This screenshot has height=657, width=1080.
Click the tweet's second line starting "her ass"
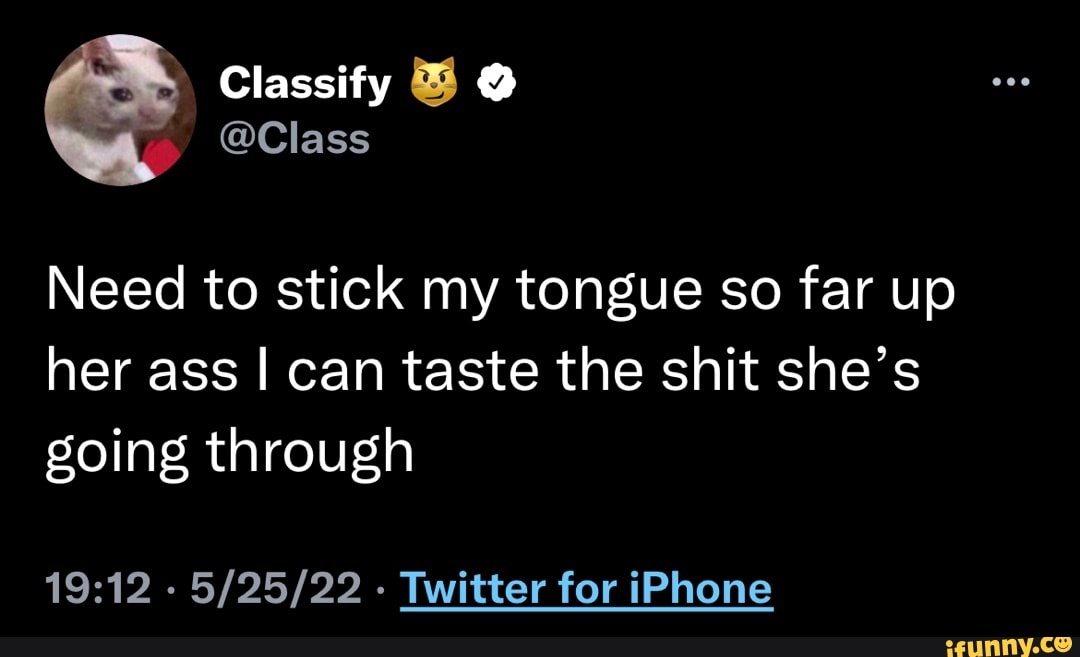(x=482, y=375)
